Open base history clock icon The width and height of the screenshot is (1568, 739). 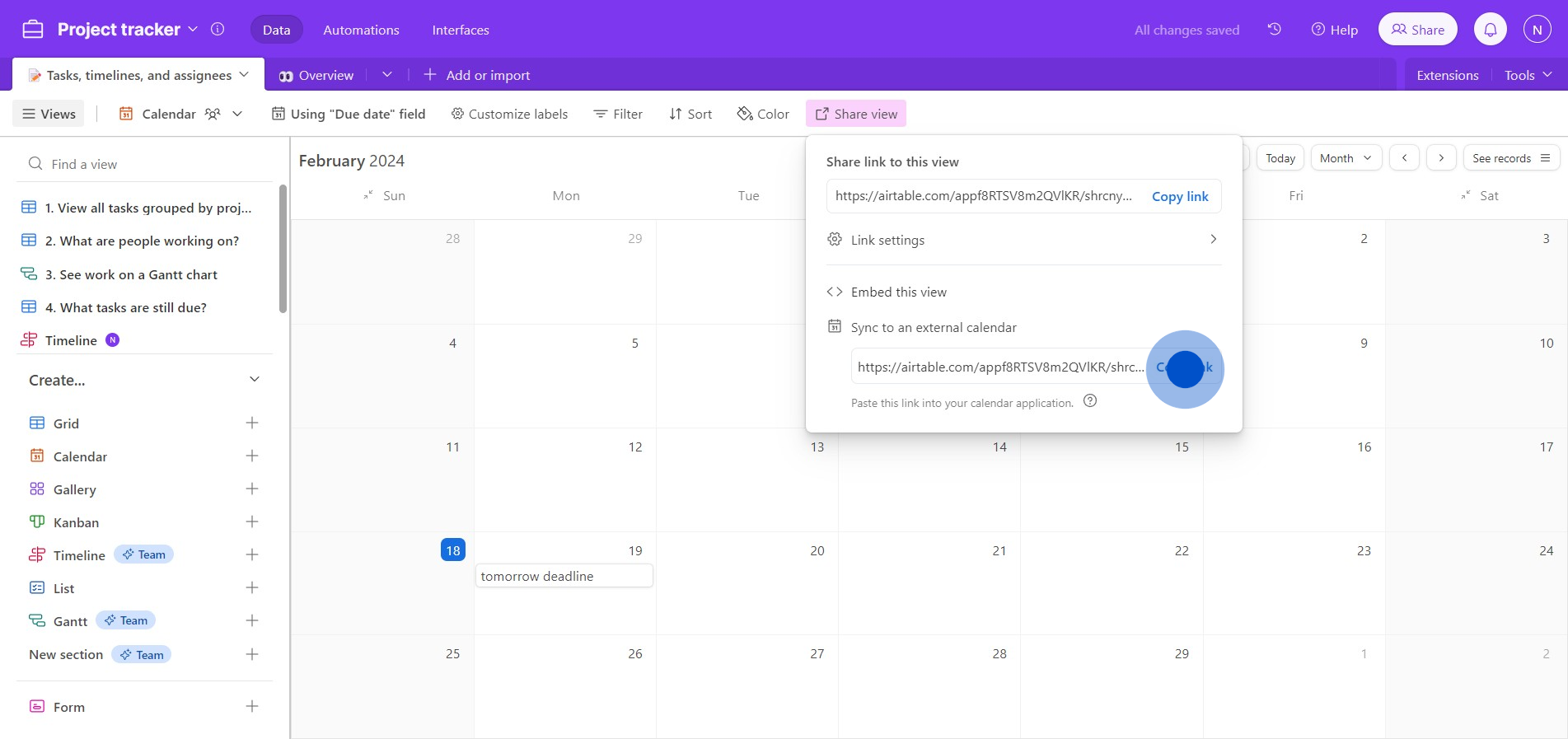click(x=1274, y=30)
